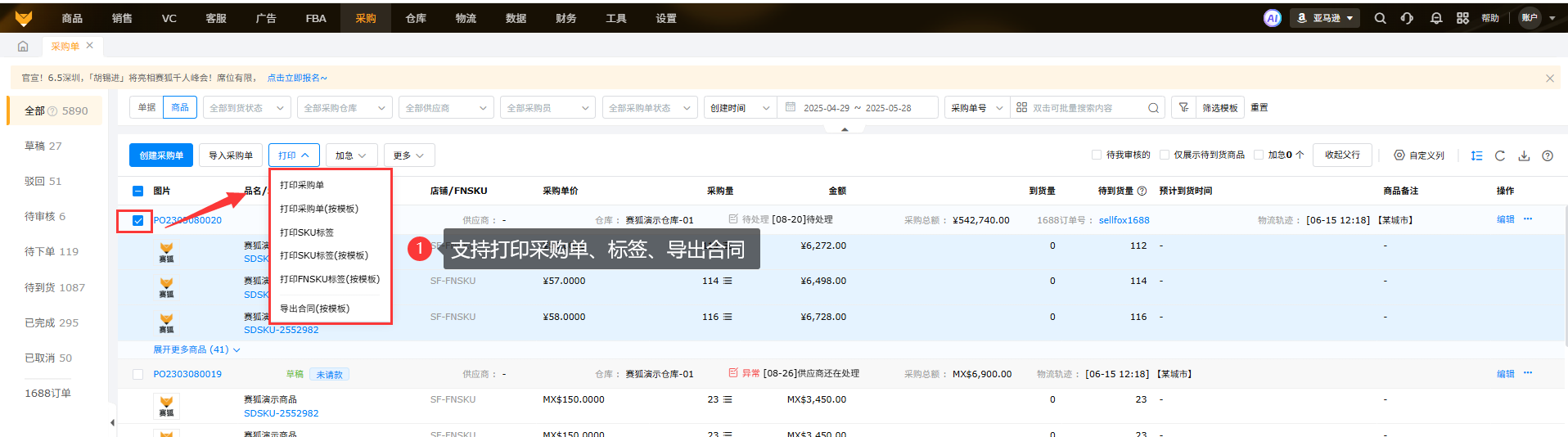Click the download export icon
The height and width of the screenshot is (437, 1568).
tap(1524, 155)
